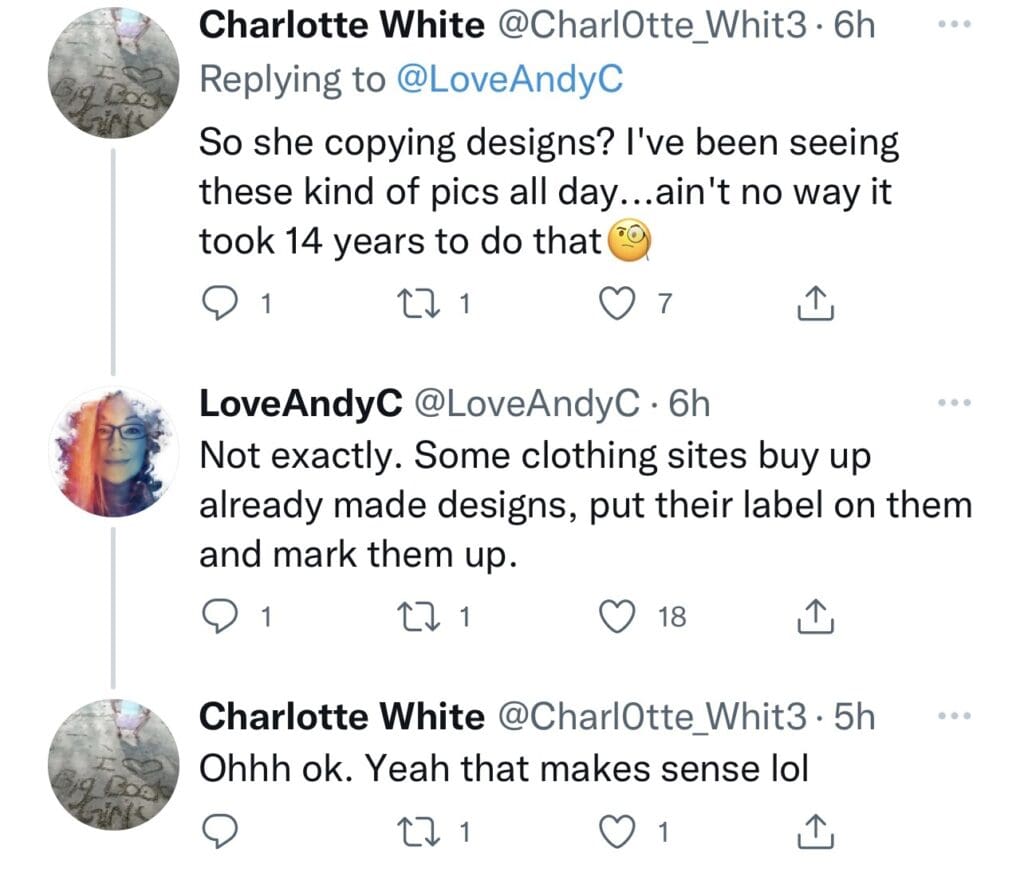Click the share icon on the bottom tweet
The height and width of the screenshot is (872, 1024).
(x=817, y=828)
